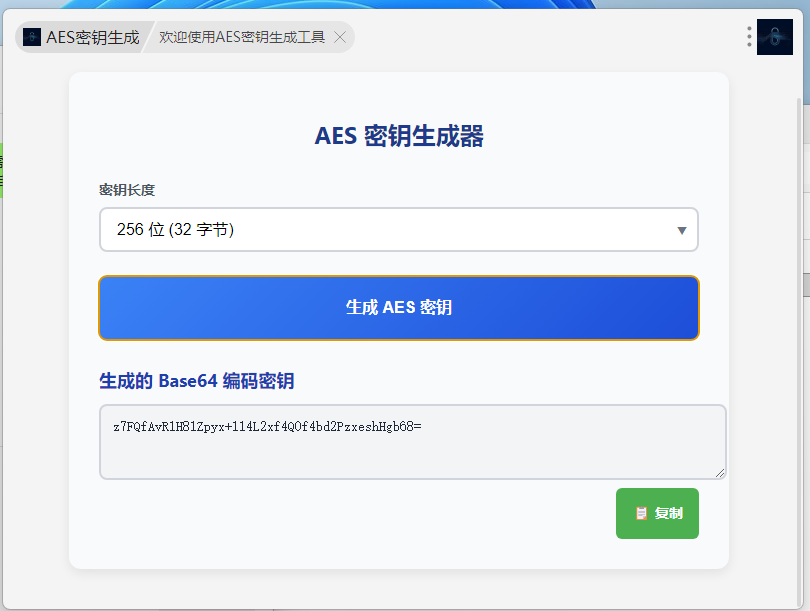This screenshot has width=810, height=611.
Task: Open the three-dot more options menu
Action: click(749, 37)
